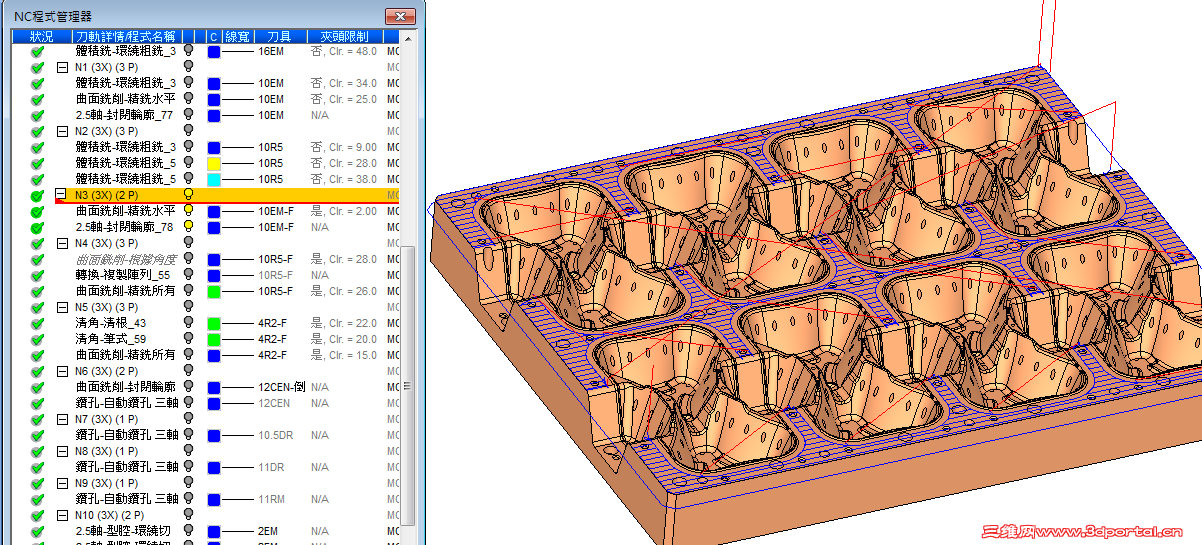Select the N3 (3X) (2 P) program row
The height and width of the screenshot is (545, 1202).
(x=226, y=195)
